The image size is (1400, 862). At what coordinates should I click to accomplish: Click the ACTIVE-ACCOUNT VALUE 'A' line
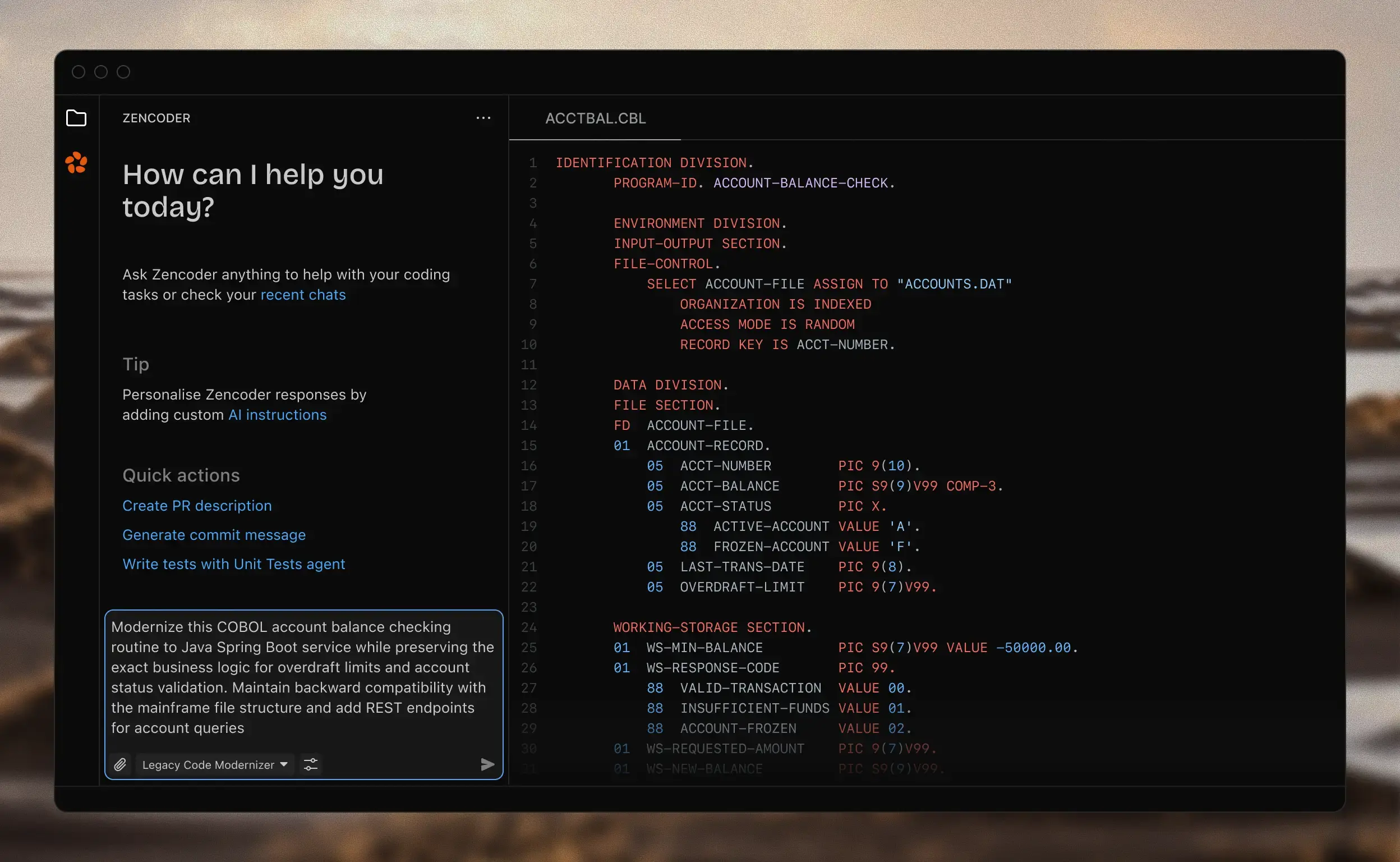coord(800,526)
